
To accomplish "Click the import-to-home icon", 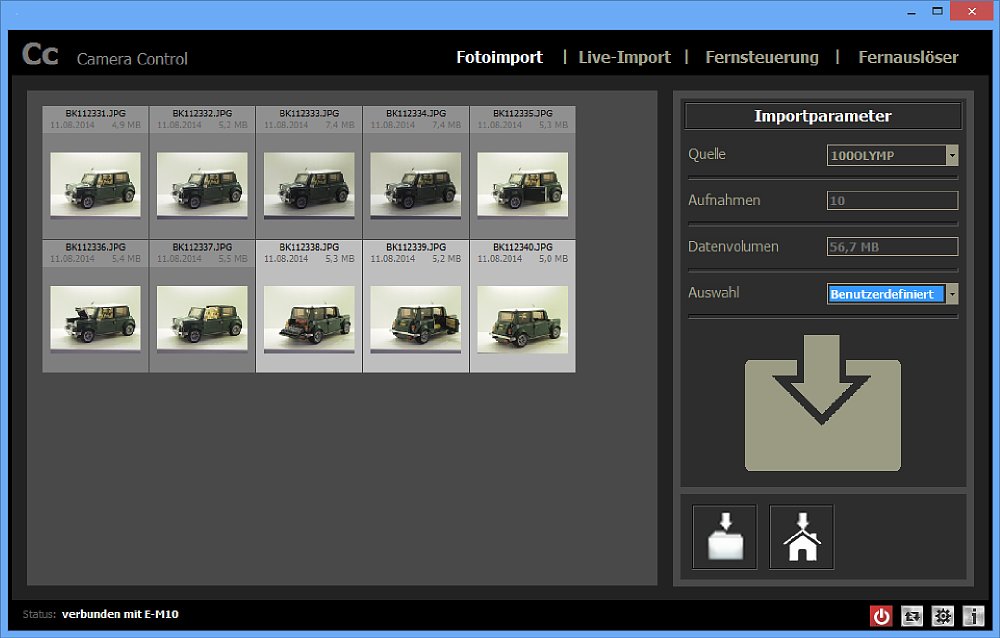I will 800,537.
